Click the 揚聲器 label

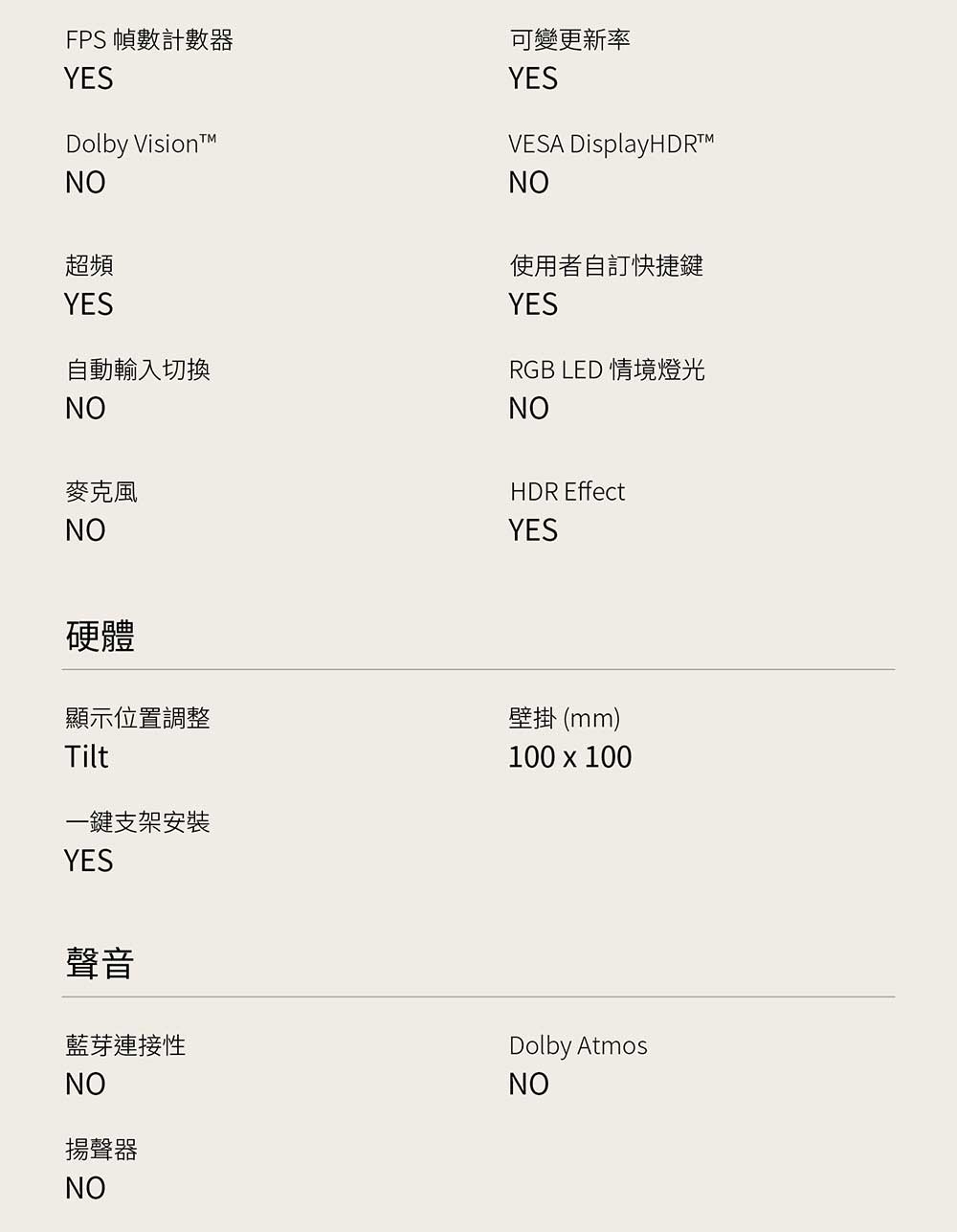click(101, 1150)
